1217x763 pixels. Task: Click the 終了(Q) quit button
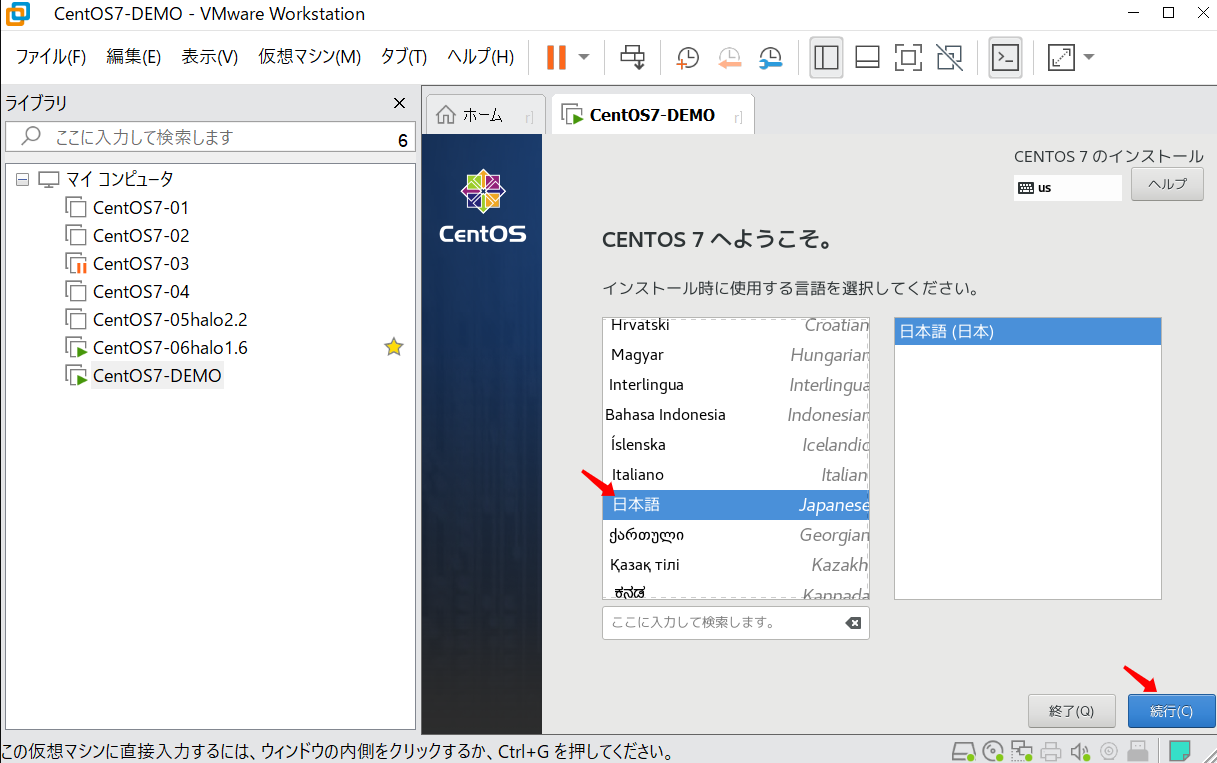(1071, 711)
